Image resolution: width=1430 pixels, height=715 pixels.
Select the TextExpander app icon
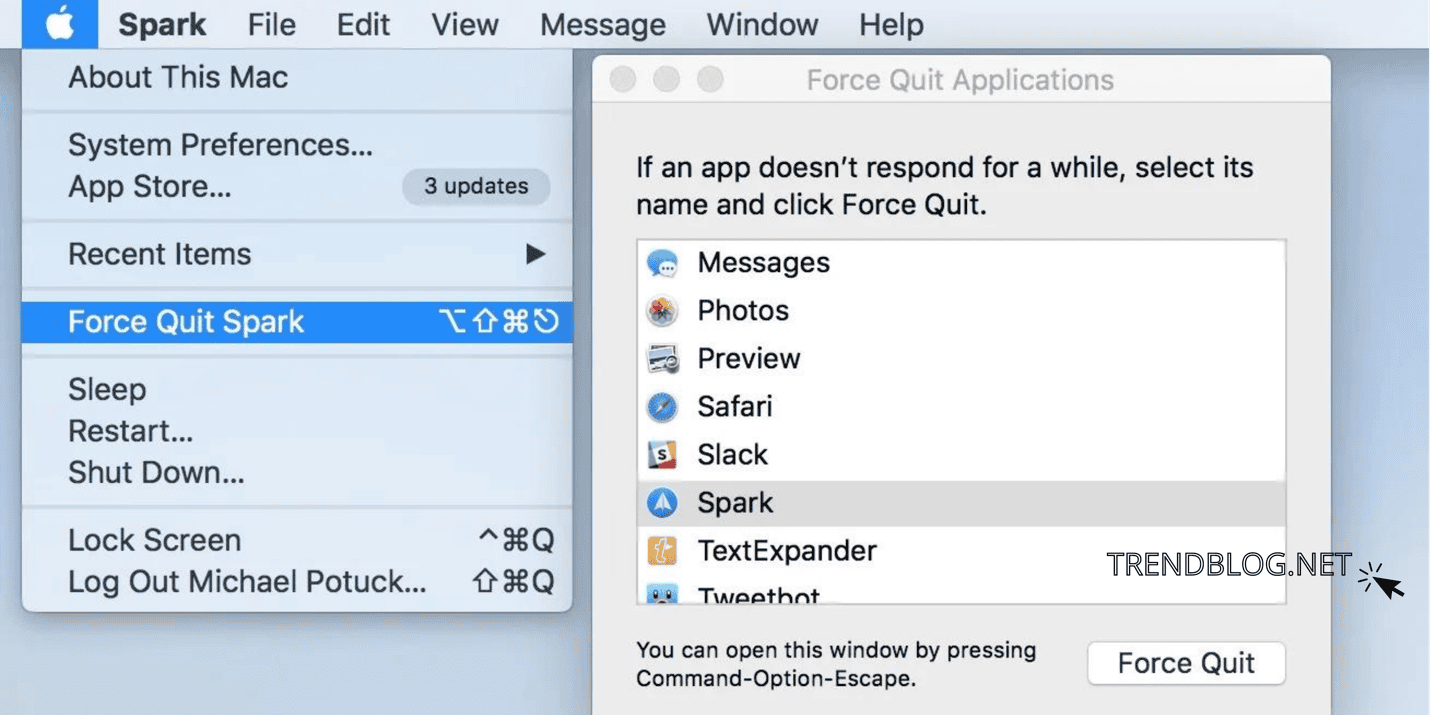click(662, 551)
